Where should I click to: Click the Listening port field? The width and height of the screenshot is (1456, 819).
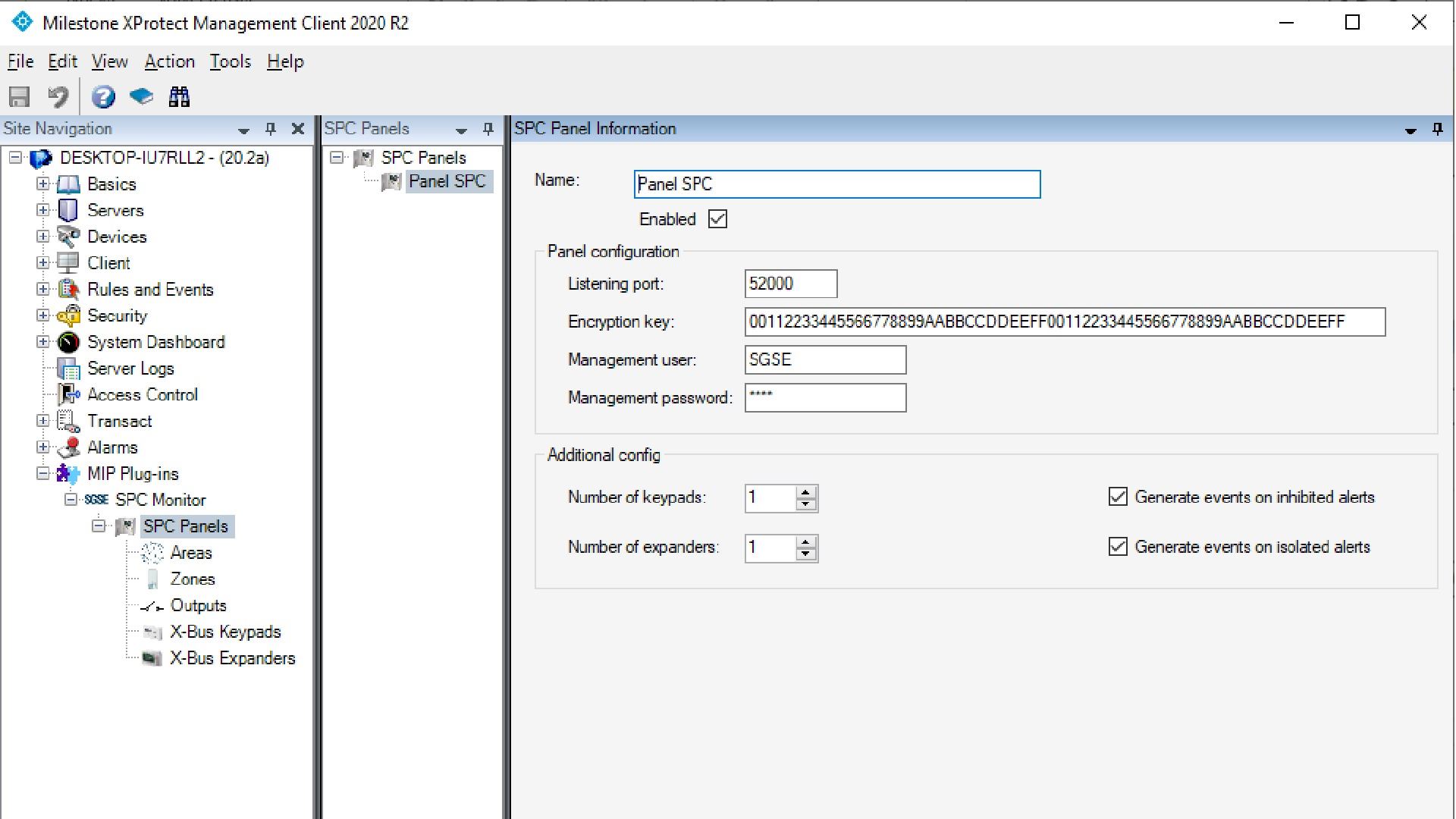tap(791, 284)
